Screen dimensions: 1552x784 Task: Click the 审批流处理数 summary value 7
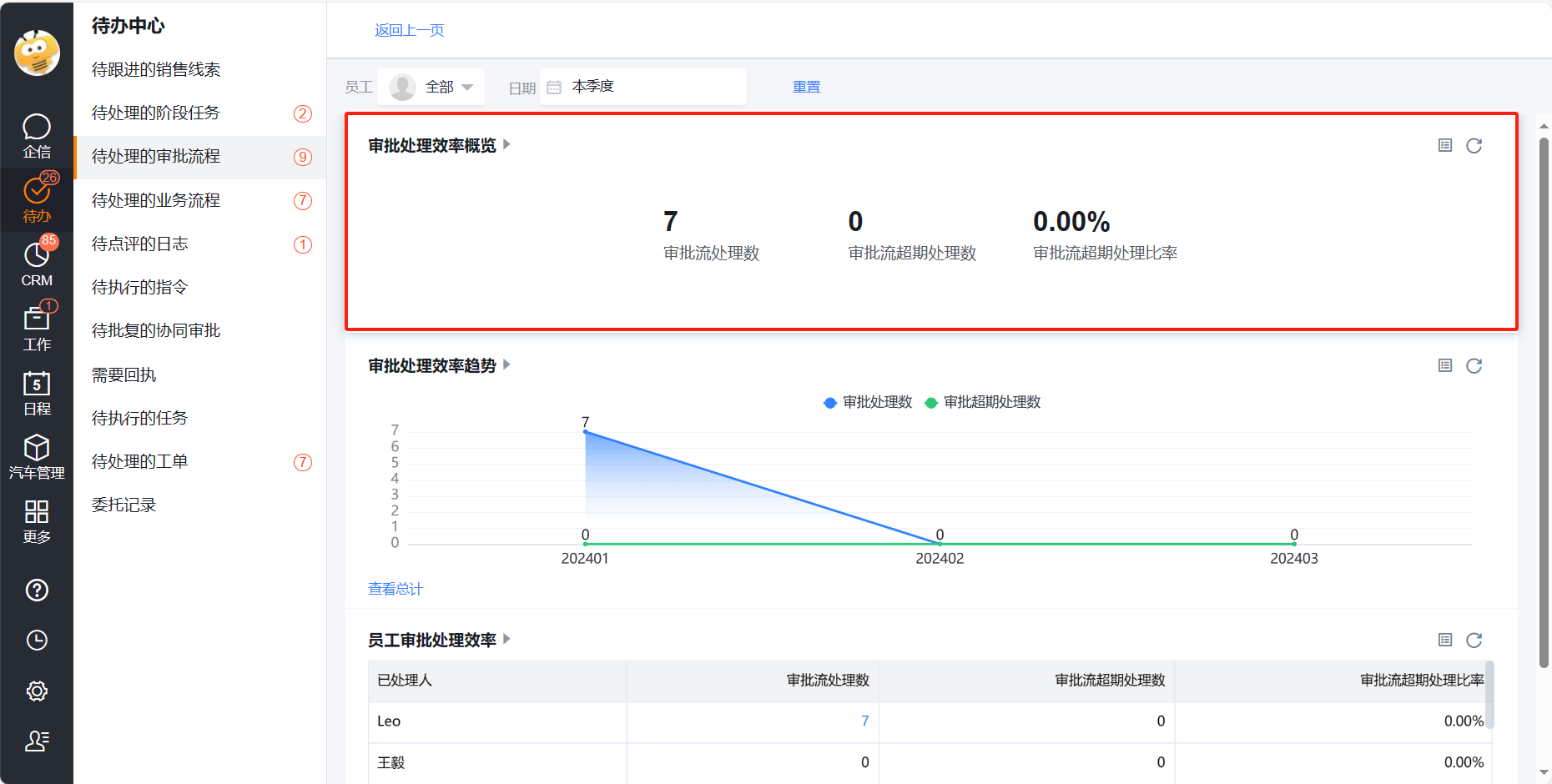(x=670, y=222)
